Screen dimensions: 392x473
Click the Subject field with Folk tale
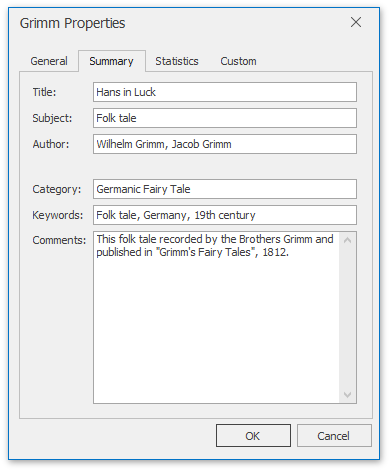pos(225,118)
